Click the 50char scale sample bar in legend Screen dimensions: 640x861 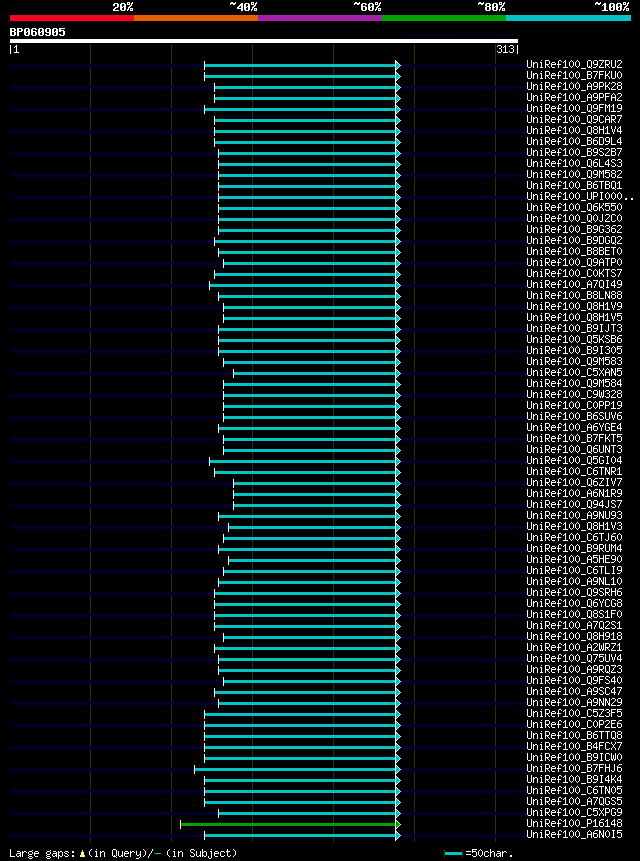pyautogui.click(x=453, y=853)
